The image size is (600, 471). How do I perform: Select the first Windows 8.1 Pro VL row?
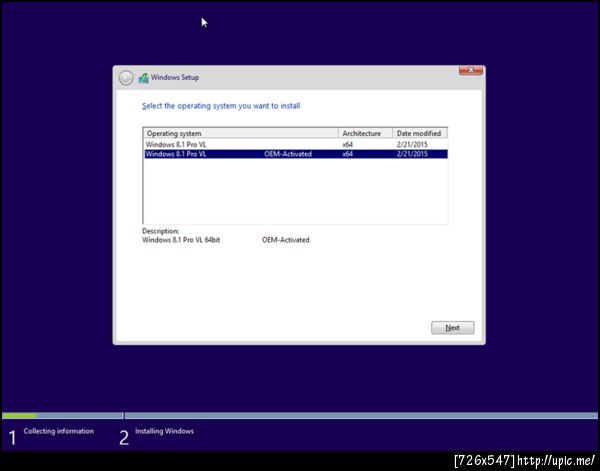(295, 144)
